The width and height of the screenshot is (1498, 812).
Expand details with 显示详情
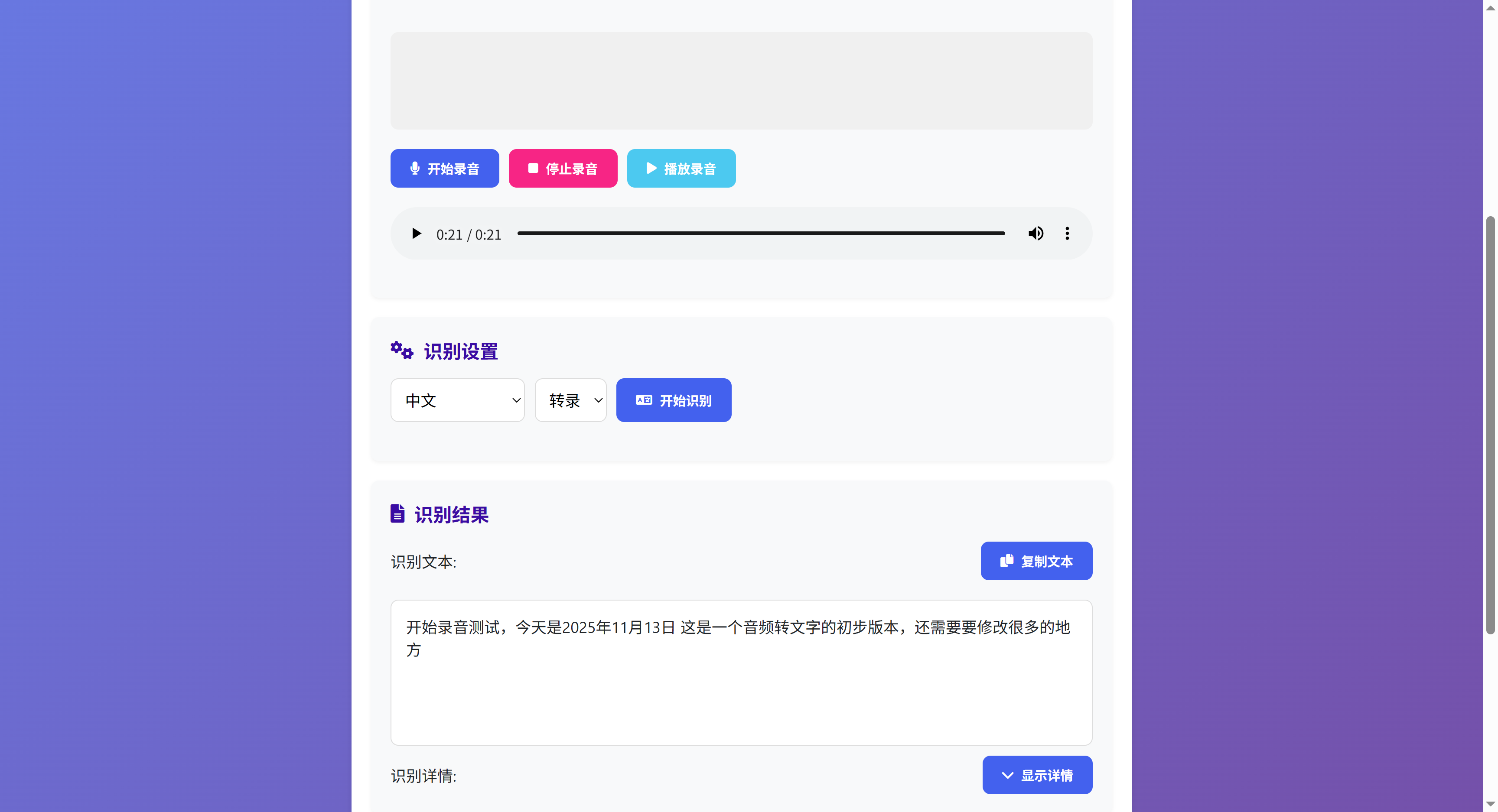tap(1037, 775)
